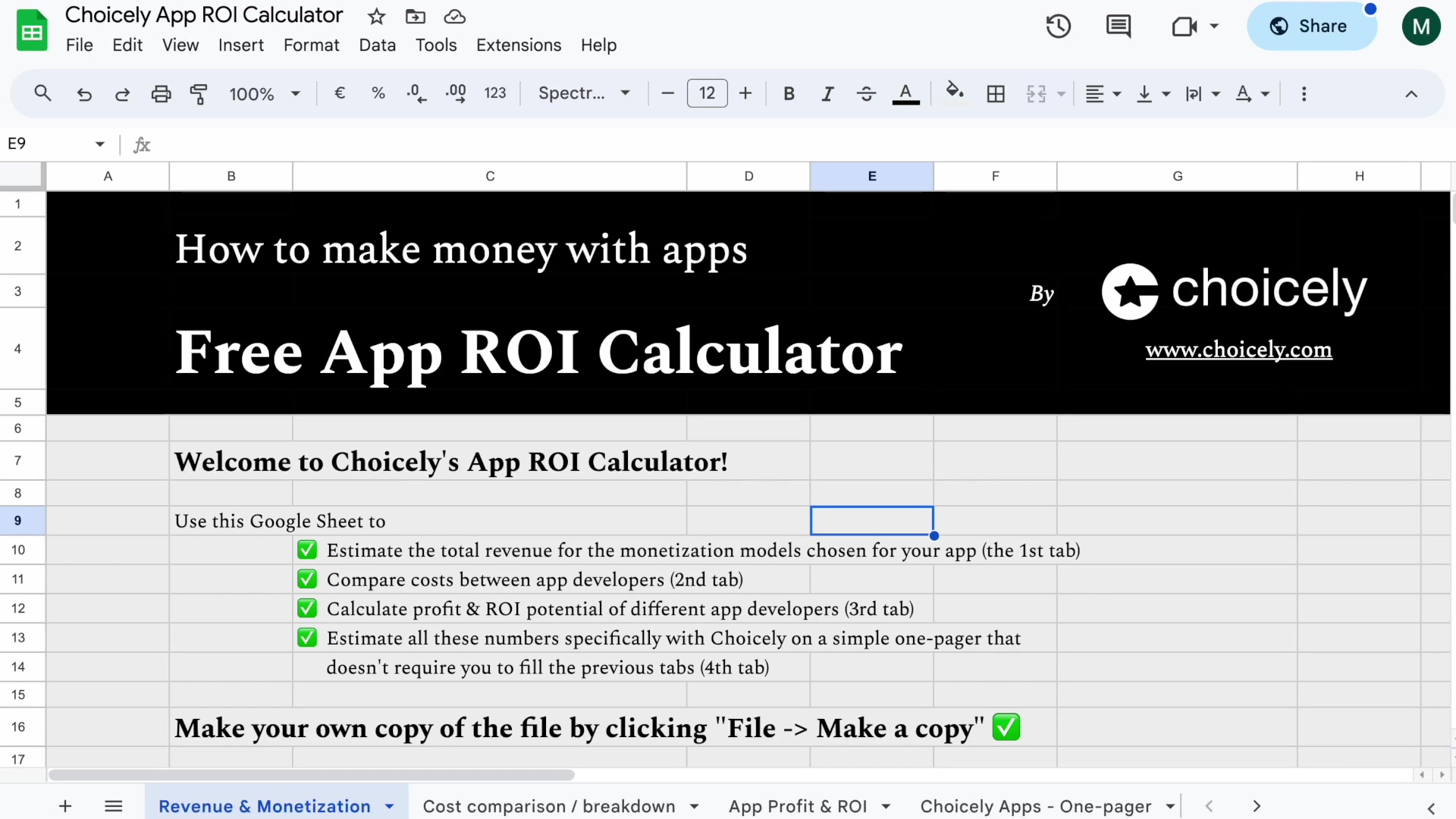Image resolution: width=1456 pixels, height=819 pixels.
Task: Click the strikethrough formatting icon
Action: point(866,94)
